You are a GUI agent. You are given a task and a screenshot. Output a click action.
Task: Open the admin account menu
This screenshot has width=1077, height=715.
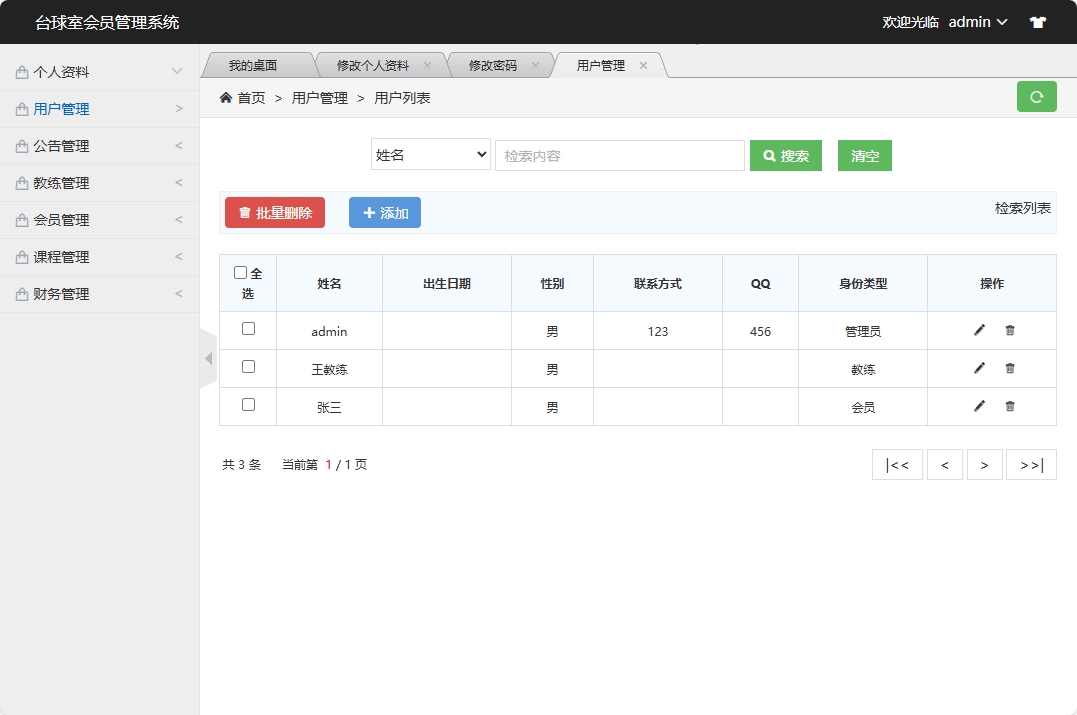977,21
